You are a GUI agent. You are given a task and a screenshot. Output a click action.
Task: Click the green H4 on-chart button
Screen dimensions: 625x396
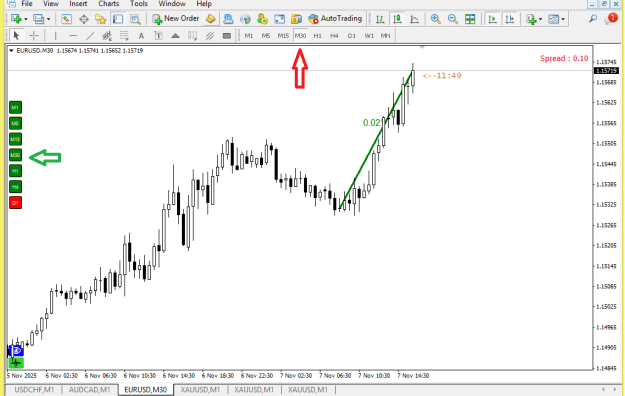(x=16, y=187)
